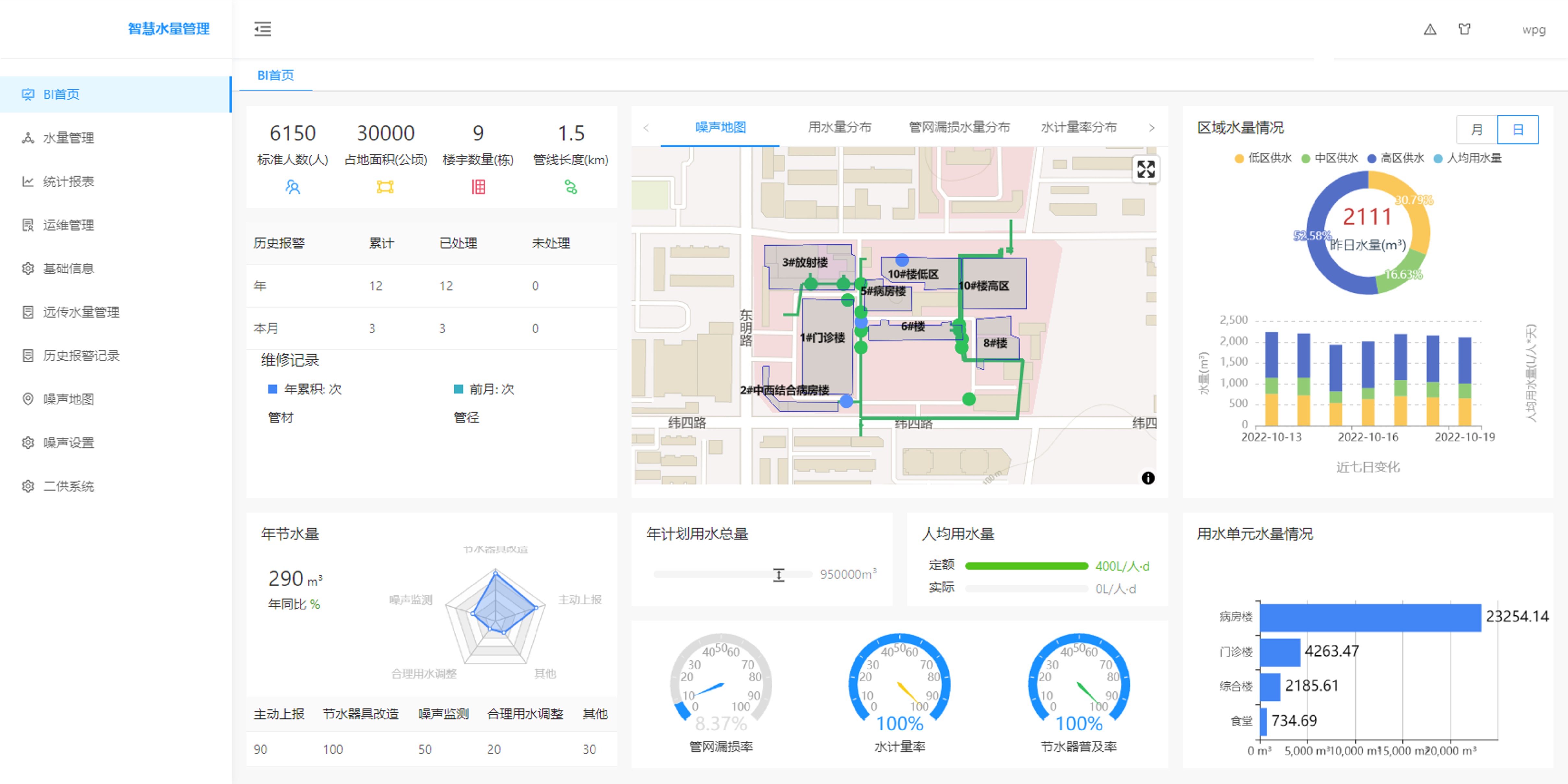Click the red building count icon

[x=478, y=187]
